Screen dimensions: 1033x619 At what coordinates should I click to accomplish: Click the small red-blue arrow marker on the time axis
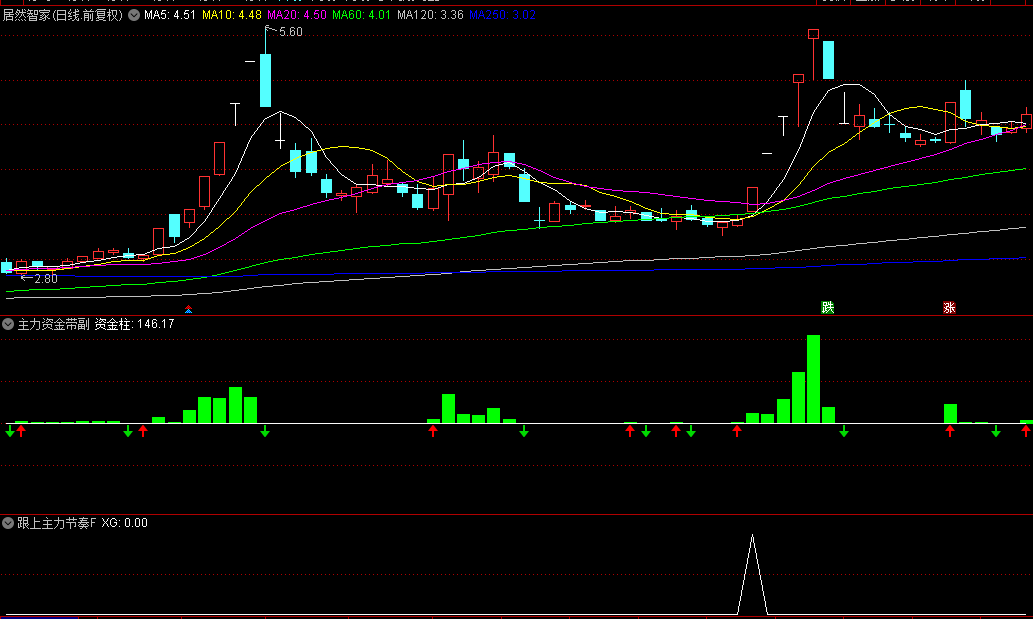coord(188,309)
